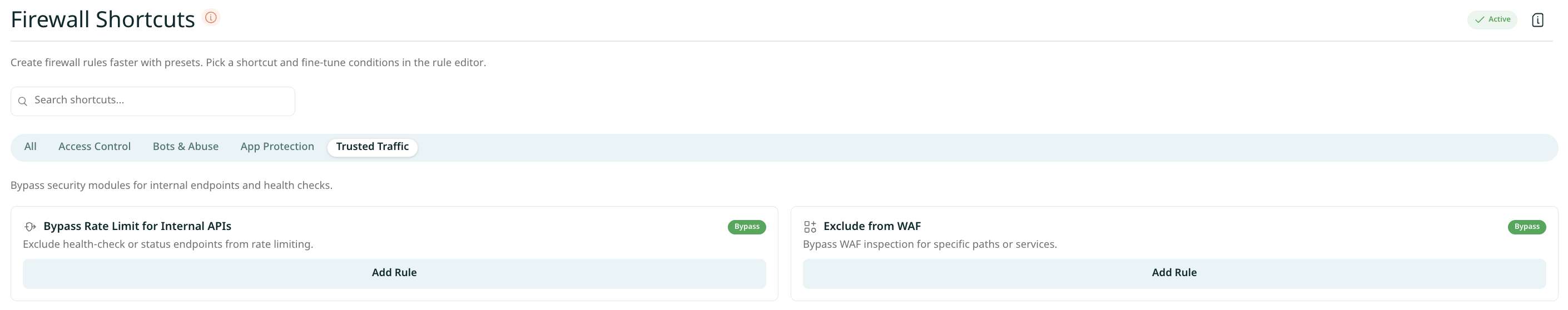Click the Bypass badge on Exclude from WAF
Viewport: 1568px width, 310px height.
(x=1526, y=227)
